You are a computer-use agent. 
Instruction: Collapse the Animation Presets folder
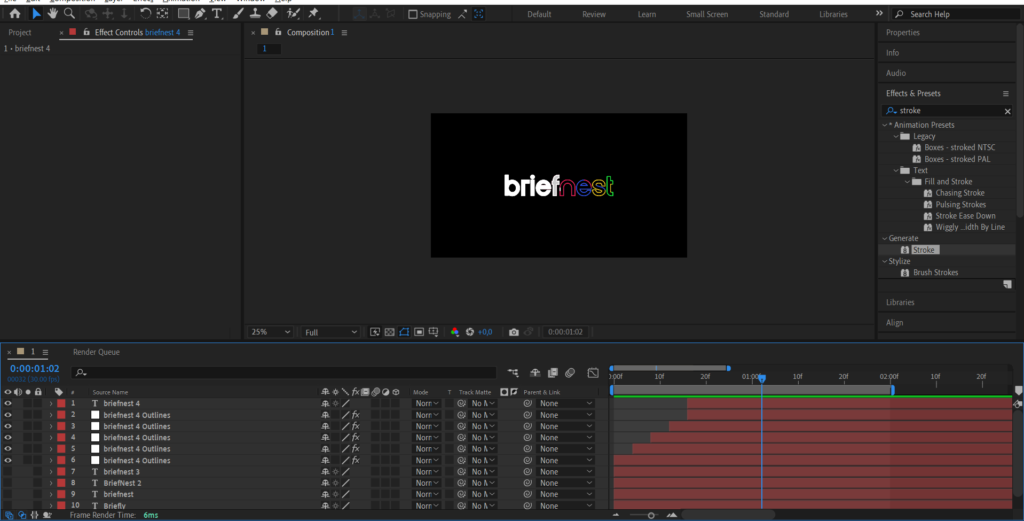[886, 125]
